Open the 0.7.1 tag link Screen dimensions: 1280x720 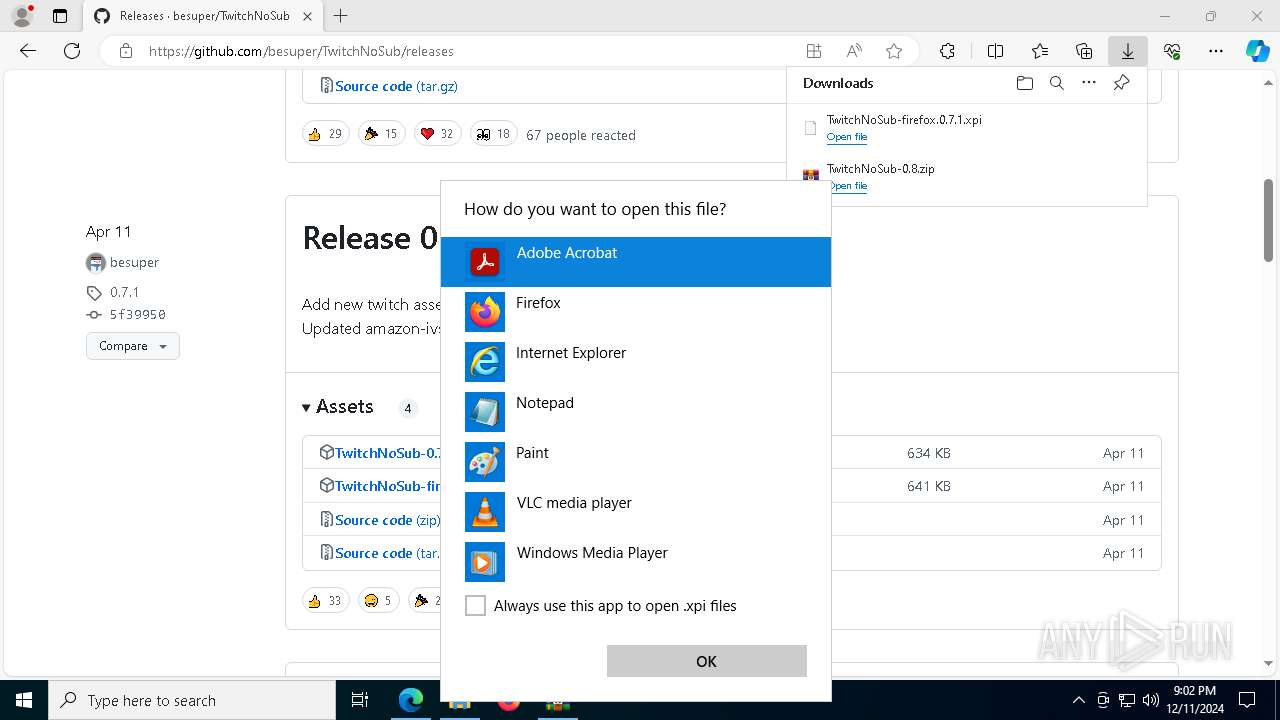click(124, 292)
